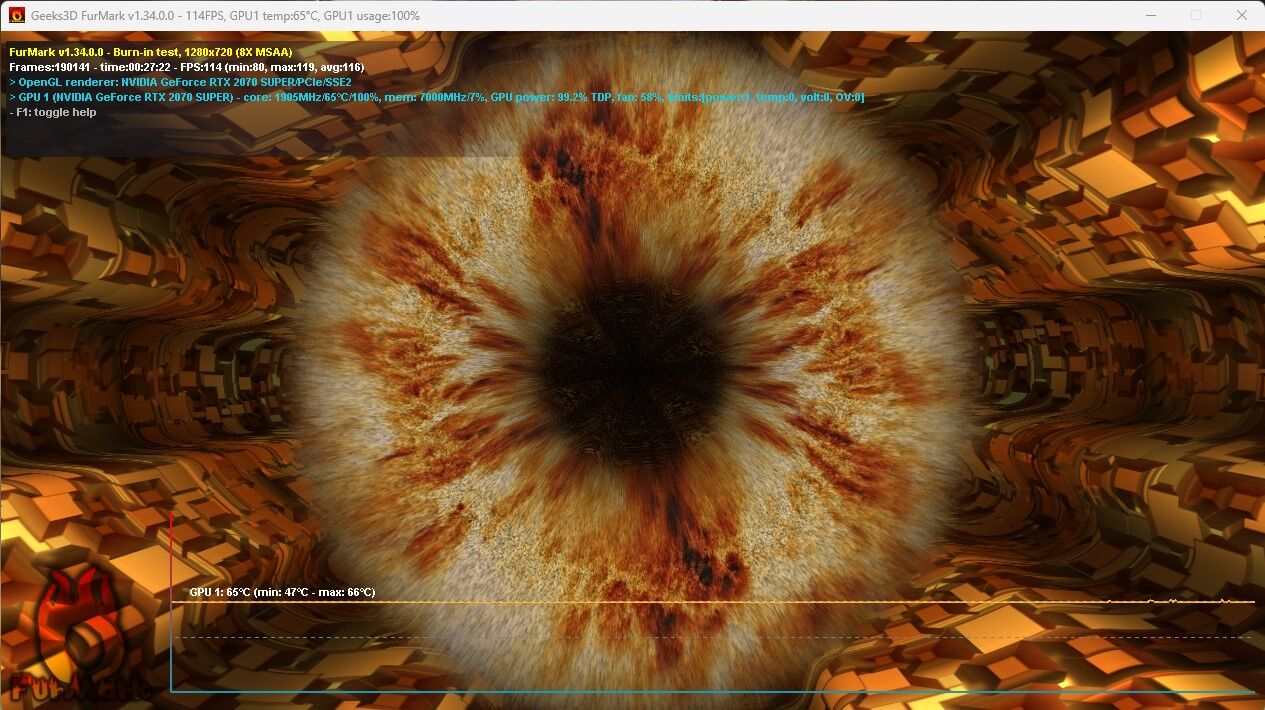Image resolution: width=1265 pixels, height=710 pixels.
Task: Click the FurMark logo in the corner
Action: coord(83,633)
